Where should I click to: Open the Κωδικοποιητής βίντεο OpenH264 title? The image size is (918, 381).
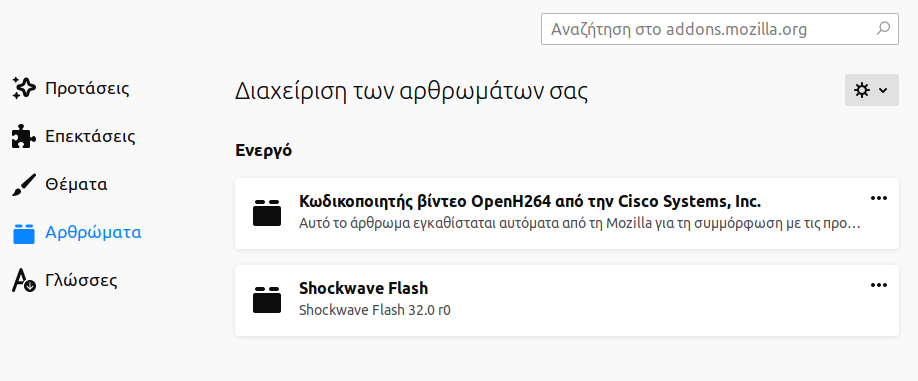coord(530,202)
